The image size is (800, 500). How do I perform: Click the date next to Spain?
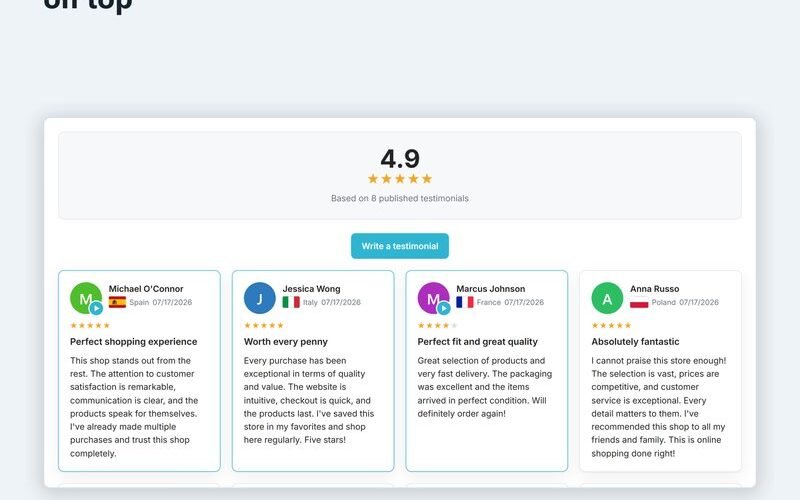[x=172, y=302]
